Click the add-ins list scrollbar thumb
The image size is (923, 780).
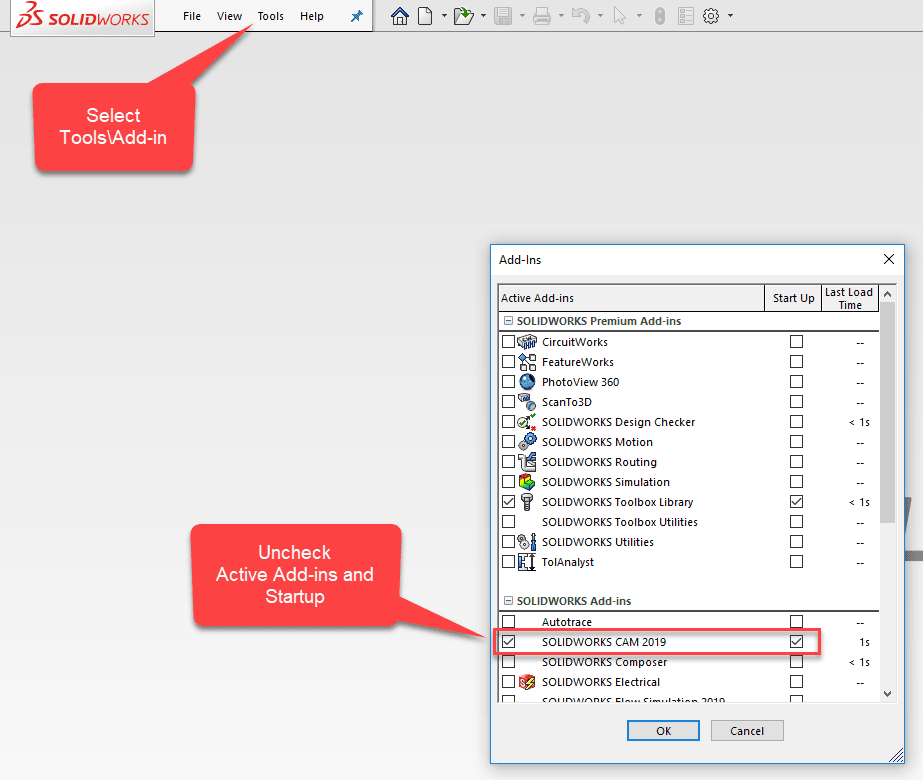point(888,412)
